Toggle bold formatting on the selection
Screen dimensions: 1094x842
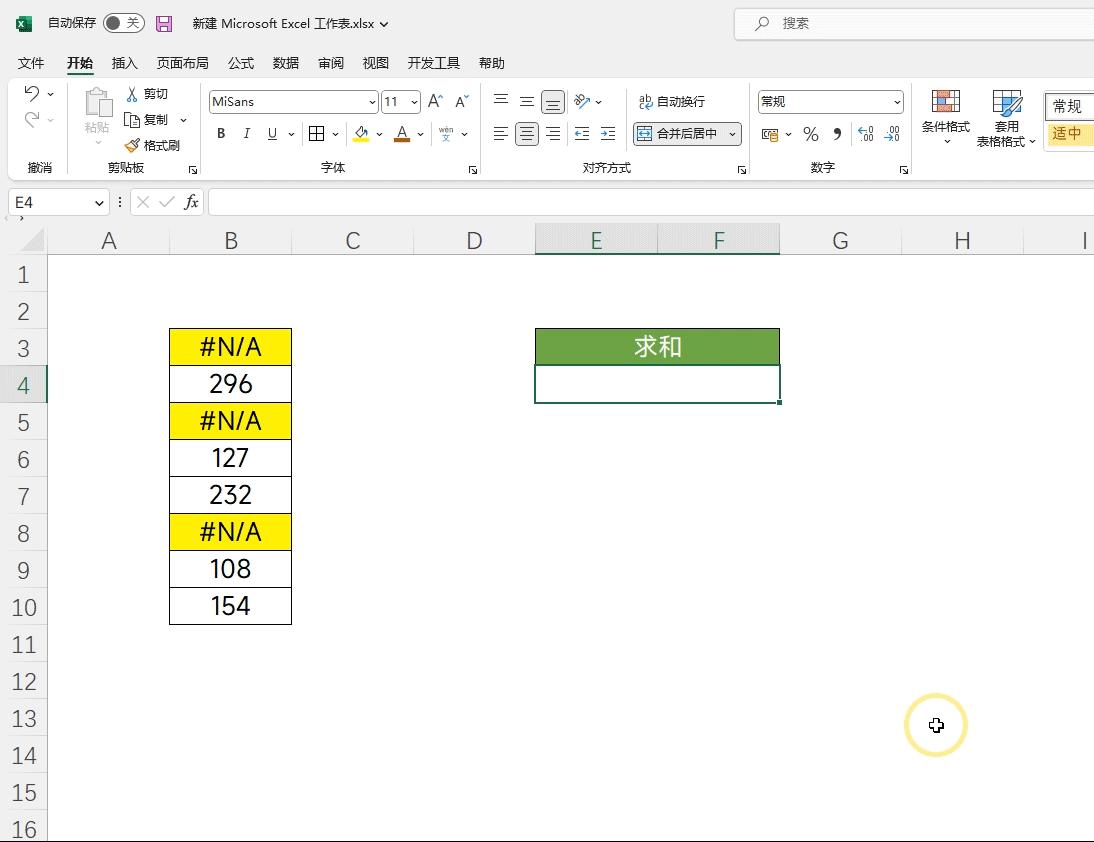(x=220, y=133)
